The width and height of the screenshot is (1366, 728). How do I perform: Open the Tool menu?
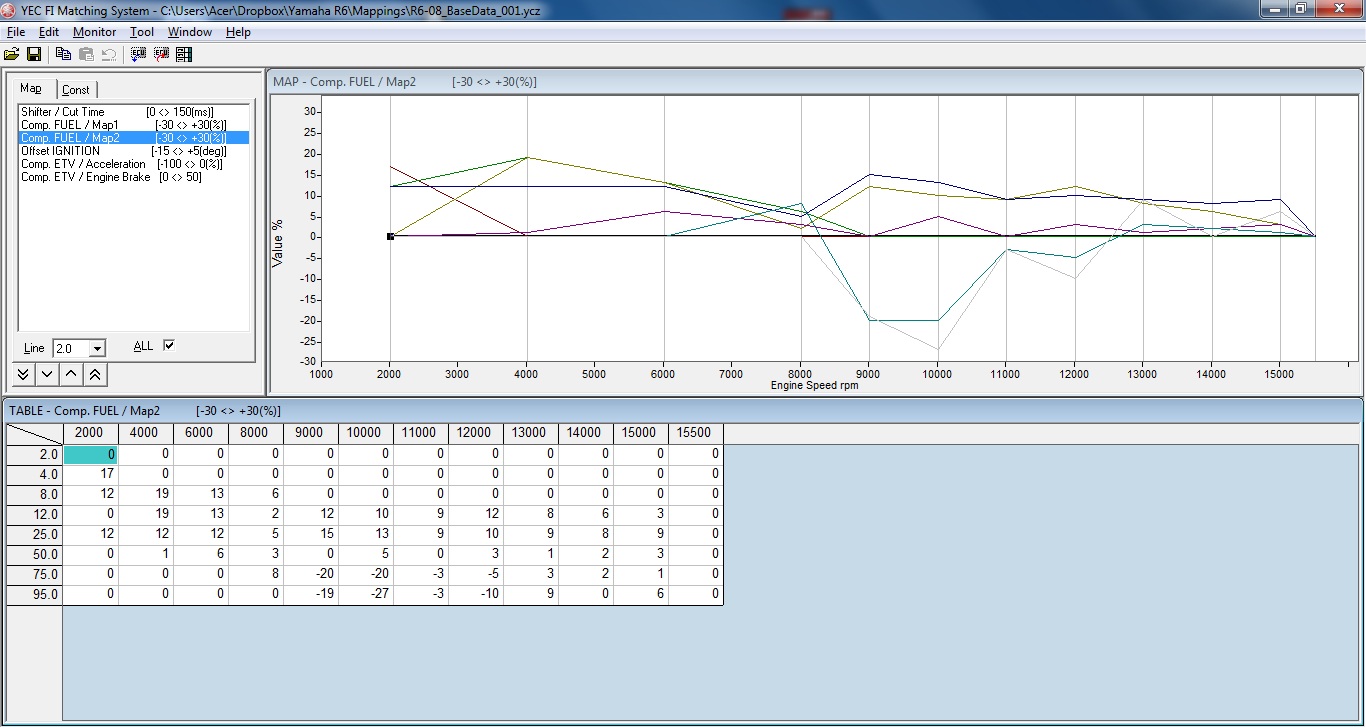pyautogui.click(x=142, y=32)
